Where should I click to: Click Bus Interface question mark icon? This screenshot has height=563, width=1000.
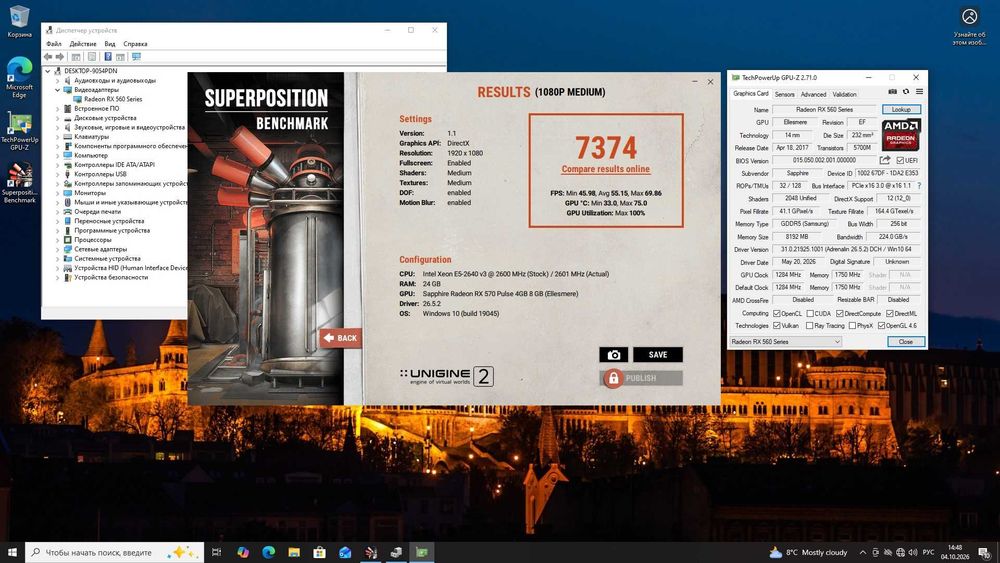point(919,186)
